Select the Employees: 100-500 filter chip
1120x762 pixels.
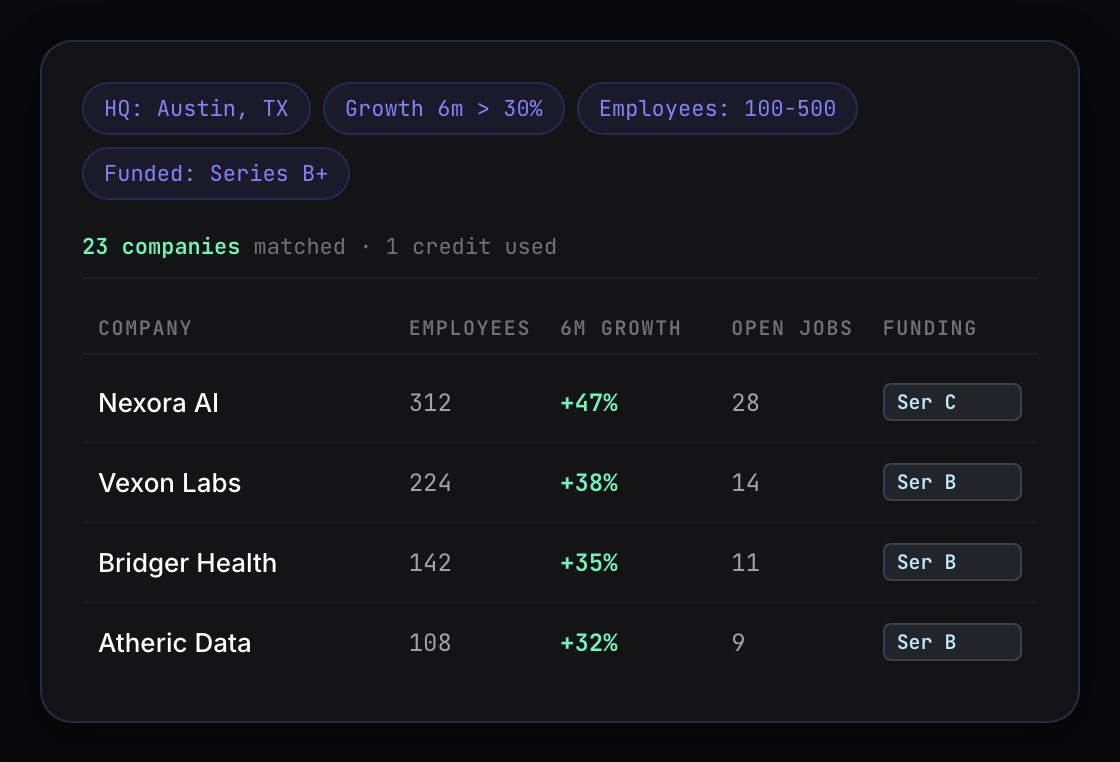[717, 109]
